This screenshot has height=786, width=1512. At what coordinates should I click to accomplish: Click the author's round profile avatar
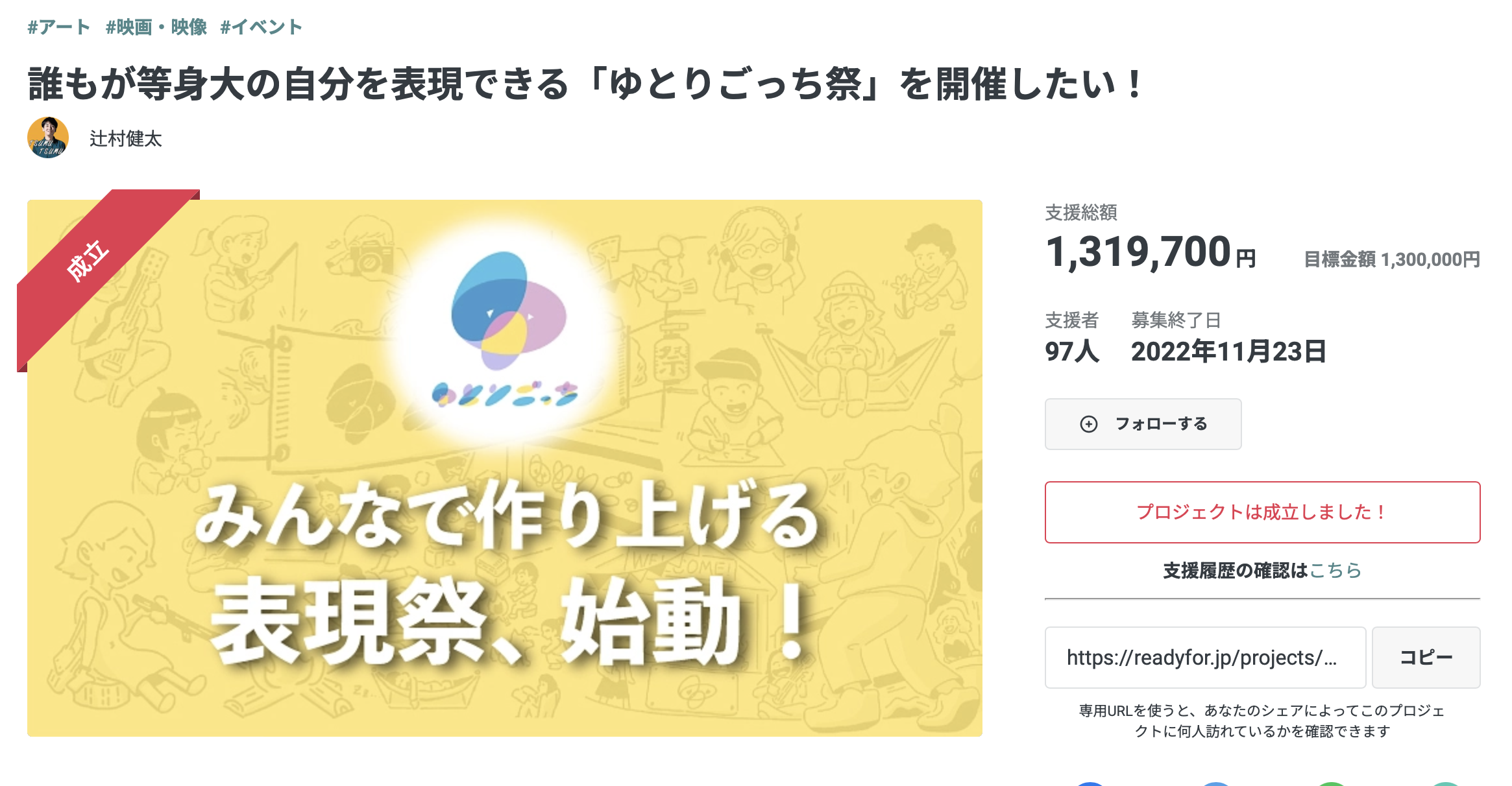click(x=48, y=138)
